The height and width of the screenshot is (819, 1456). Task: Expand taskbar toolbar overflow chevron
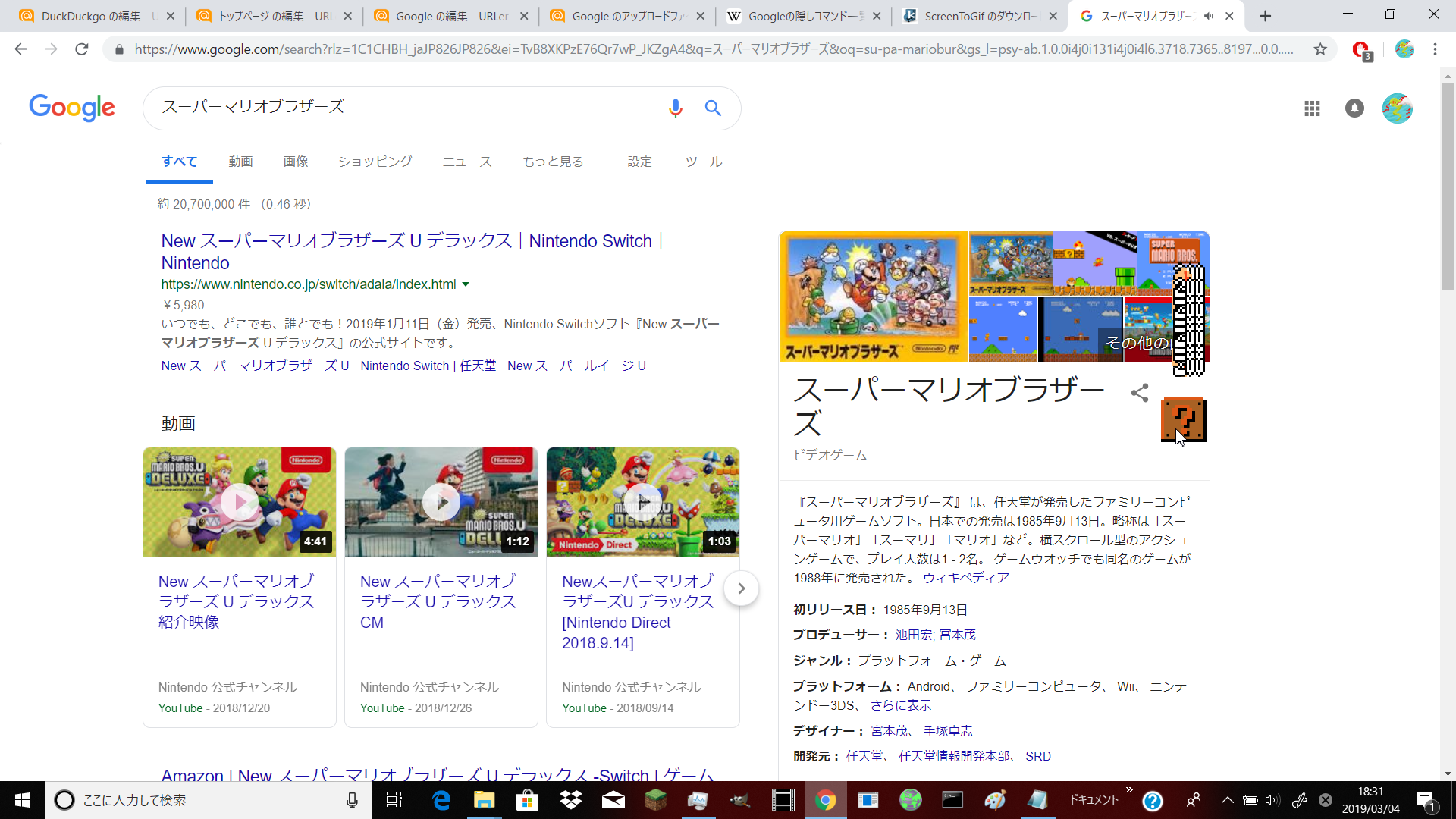tap(1129, 790)
